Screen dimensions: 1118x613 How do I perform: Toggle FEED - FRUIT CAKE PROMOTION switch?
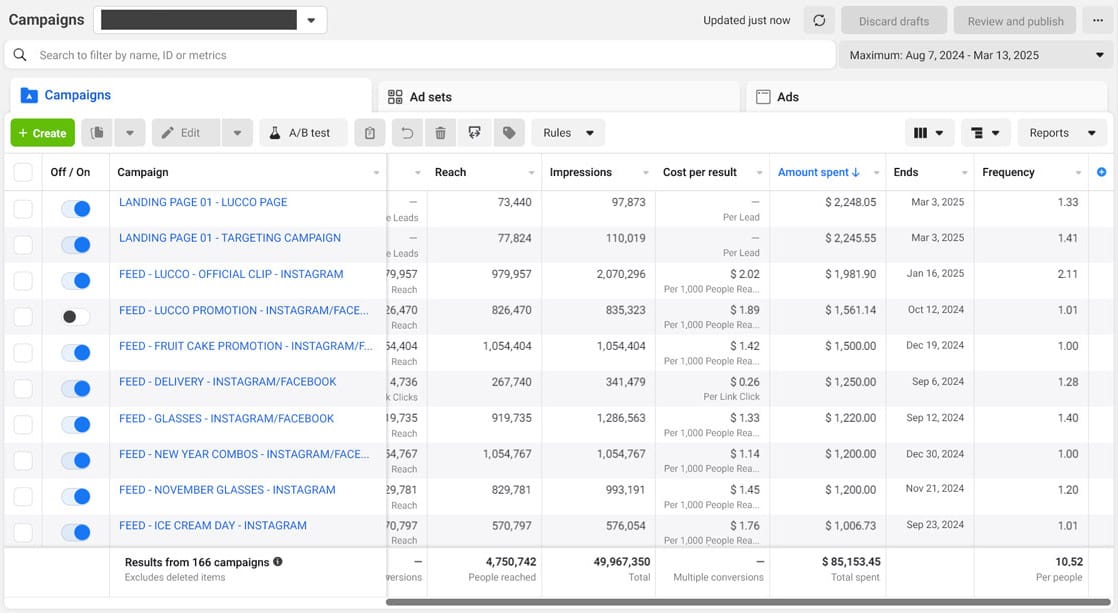pos(76,352)
